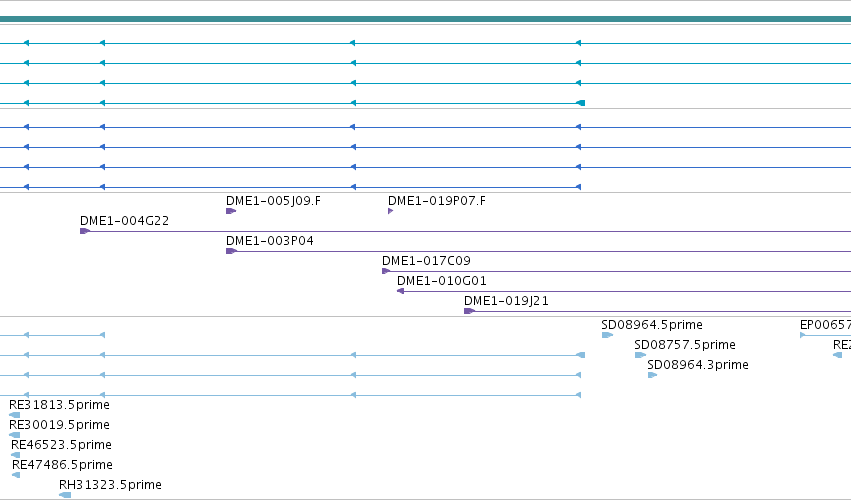Select the DME1-010G01 clone label
Image resolution: width=851 pixels, height=500 pixels.
(442, 281)
